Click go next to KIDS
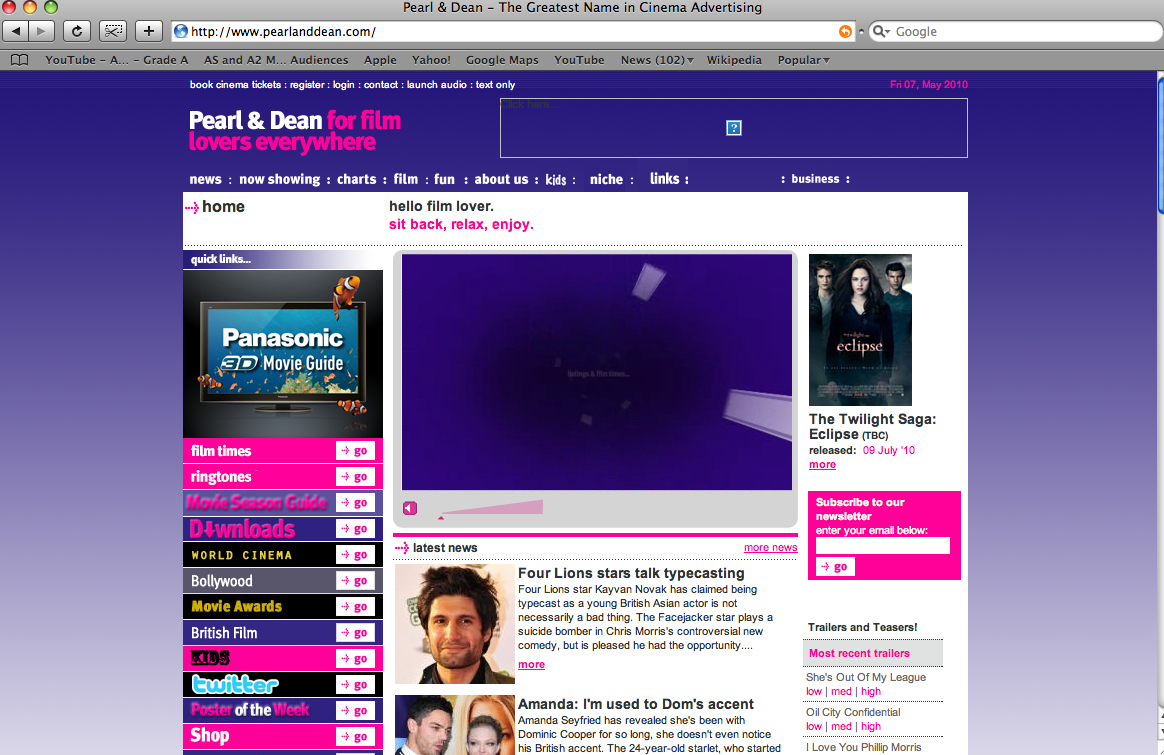The width and height of the screenshot is (1164, 755). [x=355, y=658]
